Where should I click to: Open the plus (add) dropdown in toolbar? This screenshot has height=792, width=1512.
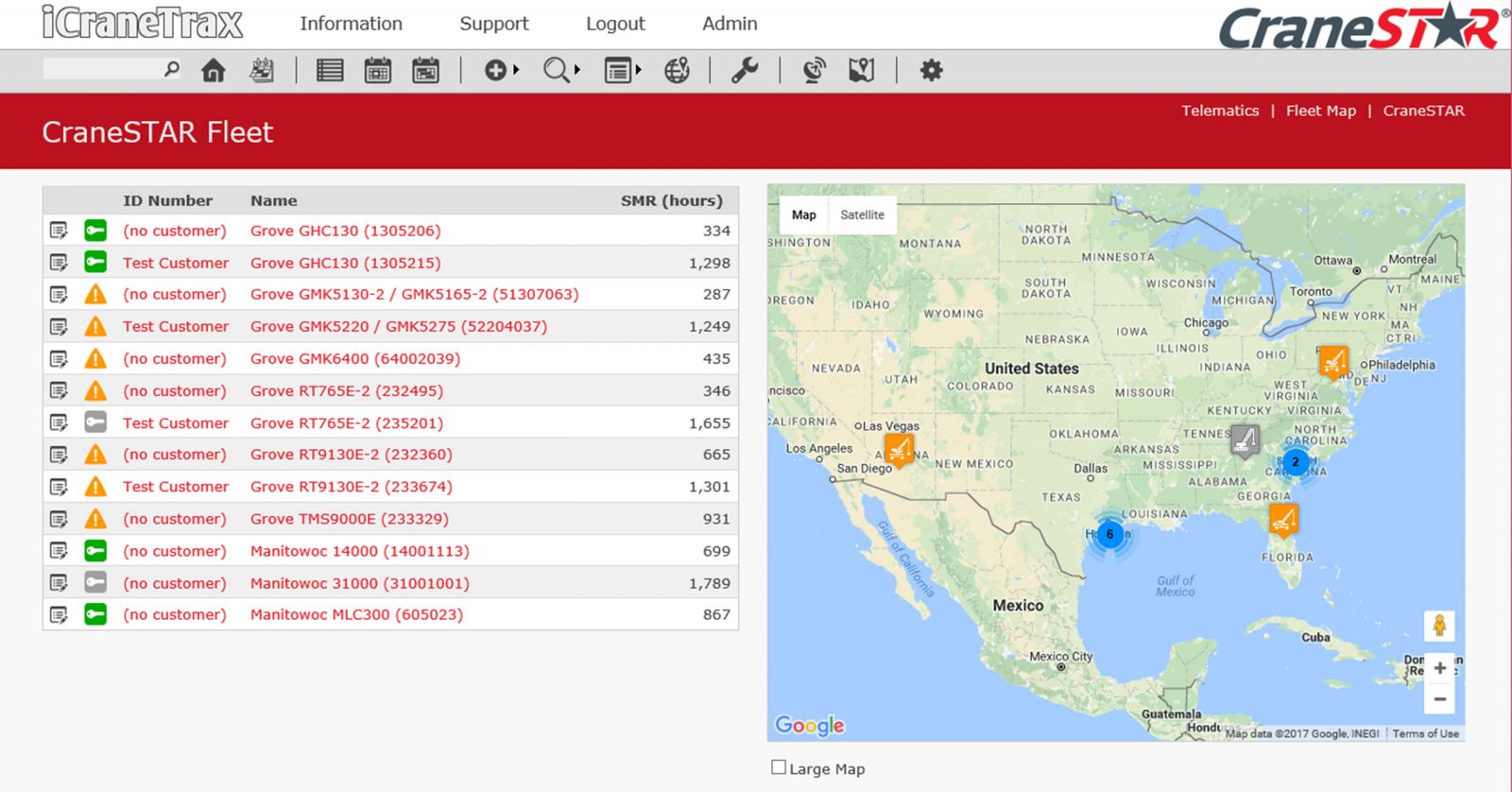(x=502, y=70)
